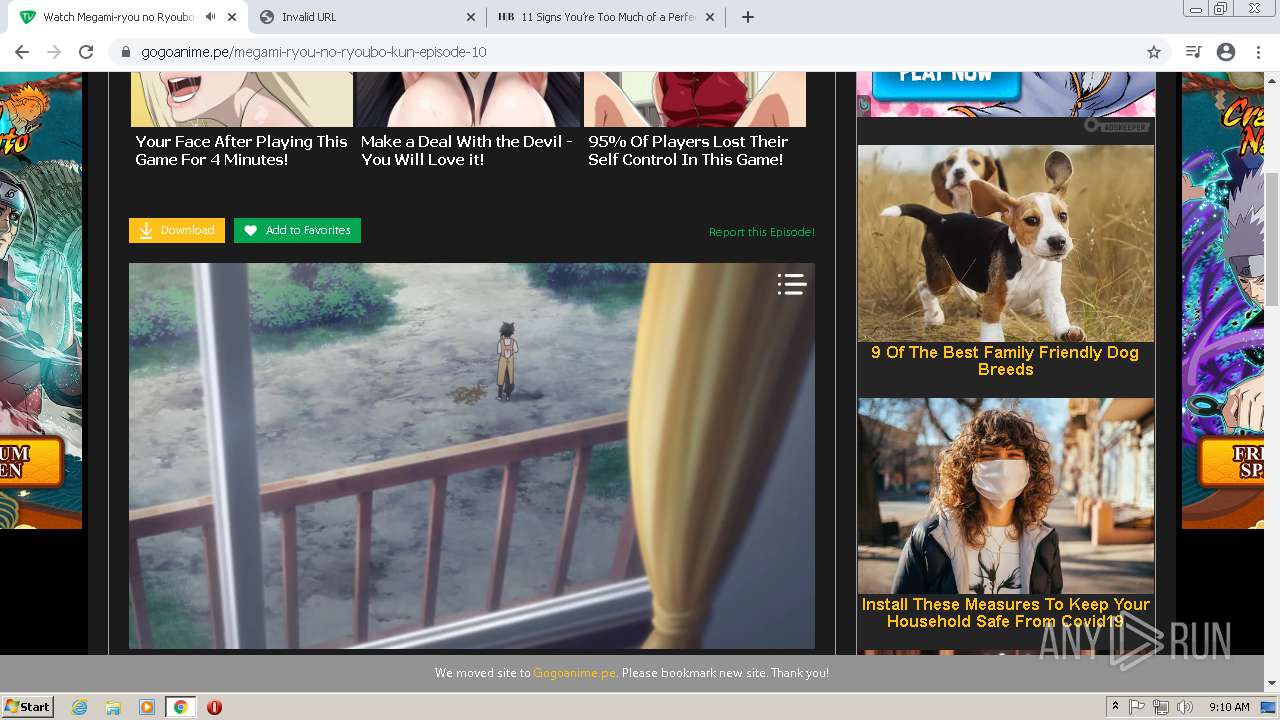Click the yellow Download button
This screenshot has width=1280, height=720.
177,230
